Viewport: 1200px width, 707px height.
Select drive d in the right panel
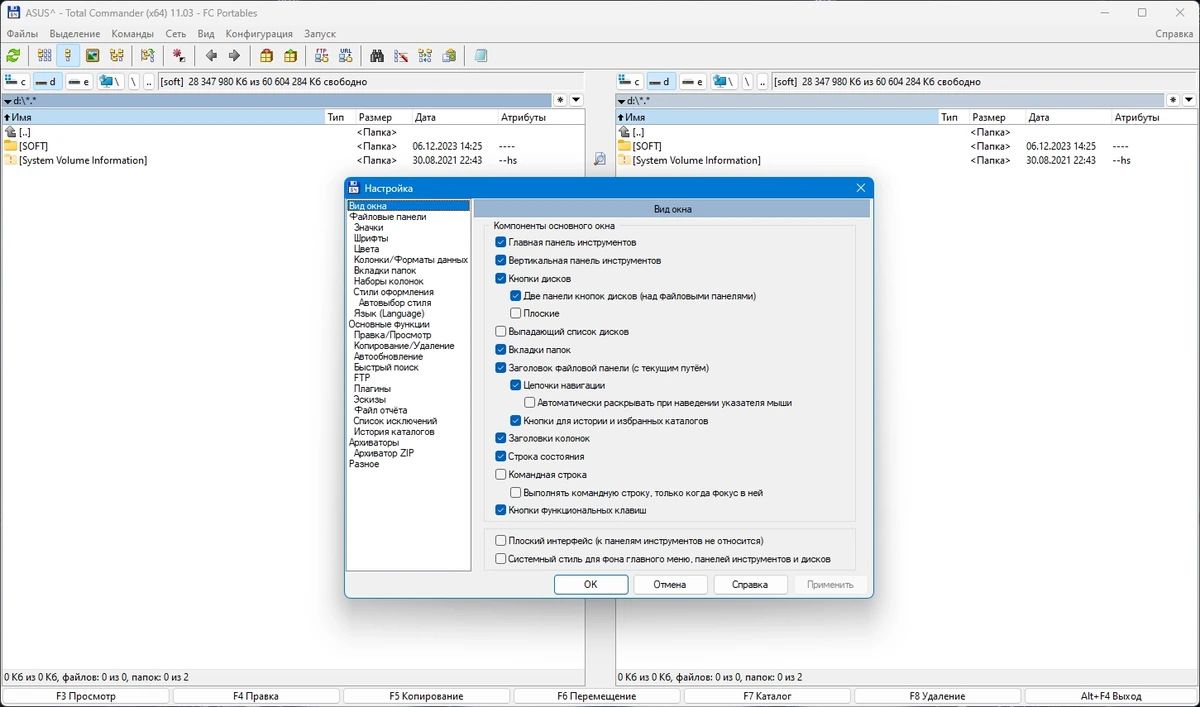tap(661, 82)
